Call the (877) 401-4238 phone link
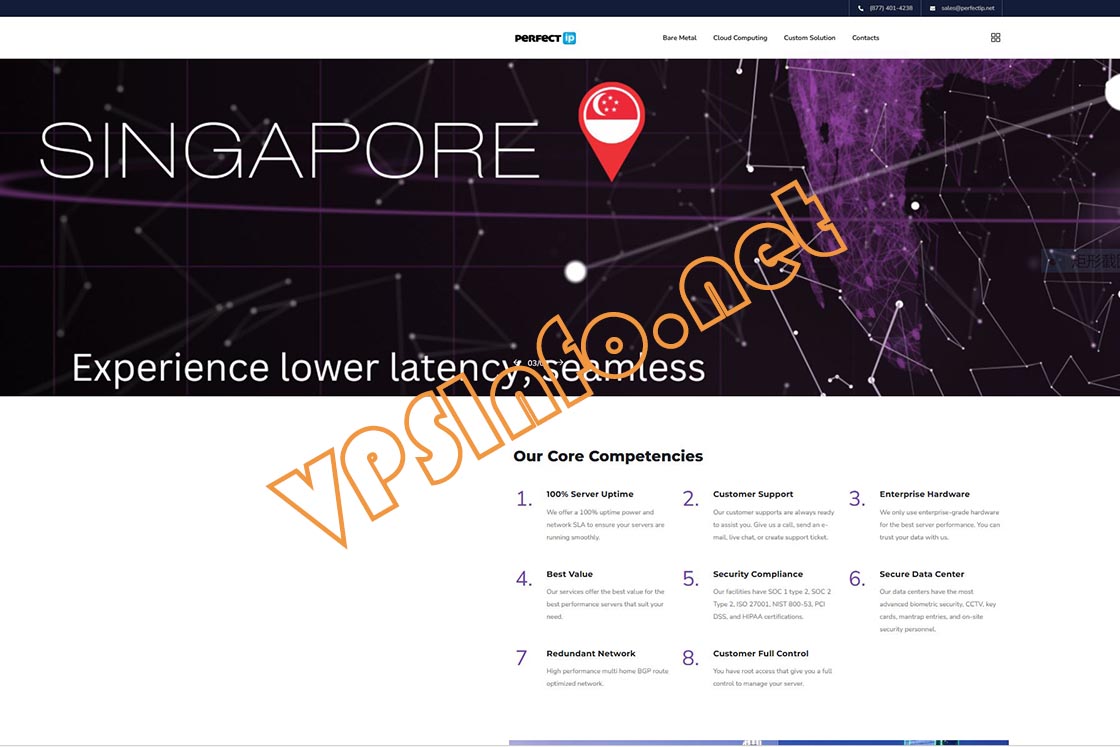The width and height of the screenshot is (1120, 747). pyautogui.click(x=891, y=8)
